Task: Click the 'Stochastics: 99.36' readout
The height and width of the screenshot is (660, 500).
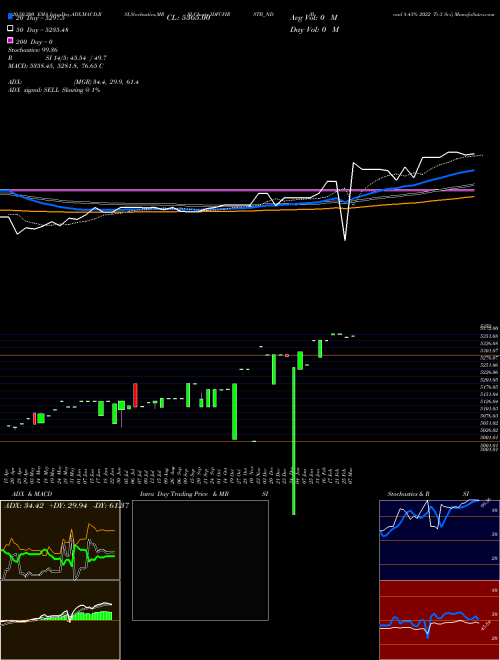Action: [33, 50]
